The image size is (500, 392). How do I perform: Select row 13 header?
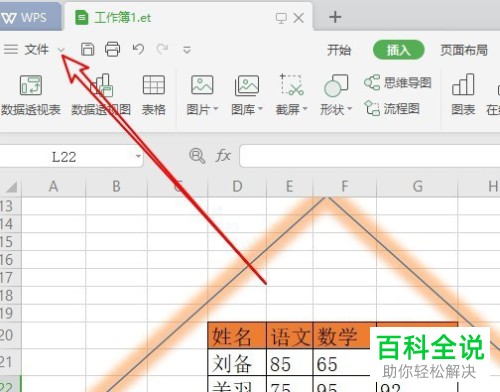(10, 206)
